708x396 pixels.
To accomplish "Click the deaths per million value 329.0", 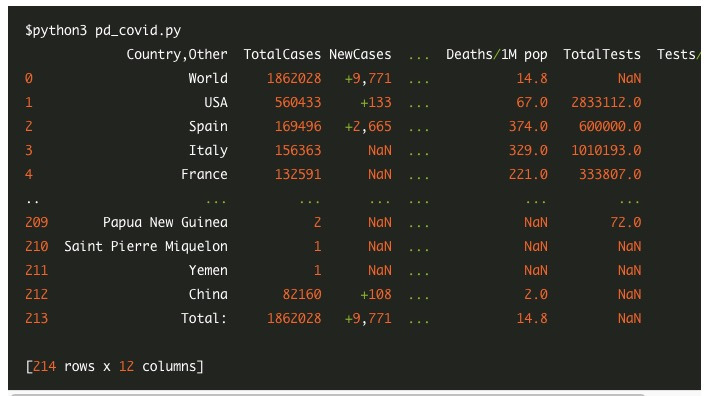I will (x=528, y=150).
